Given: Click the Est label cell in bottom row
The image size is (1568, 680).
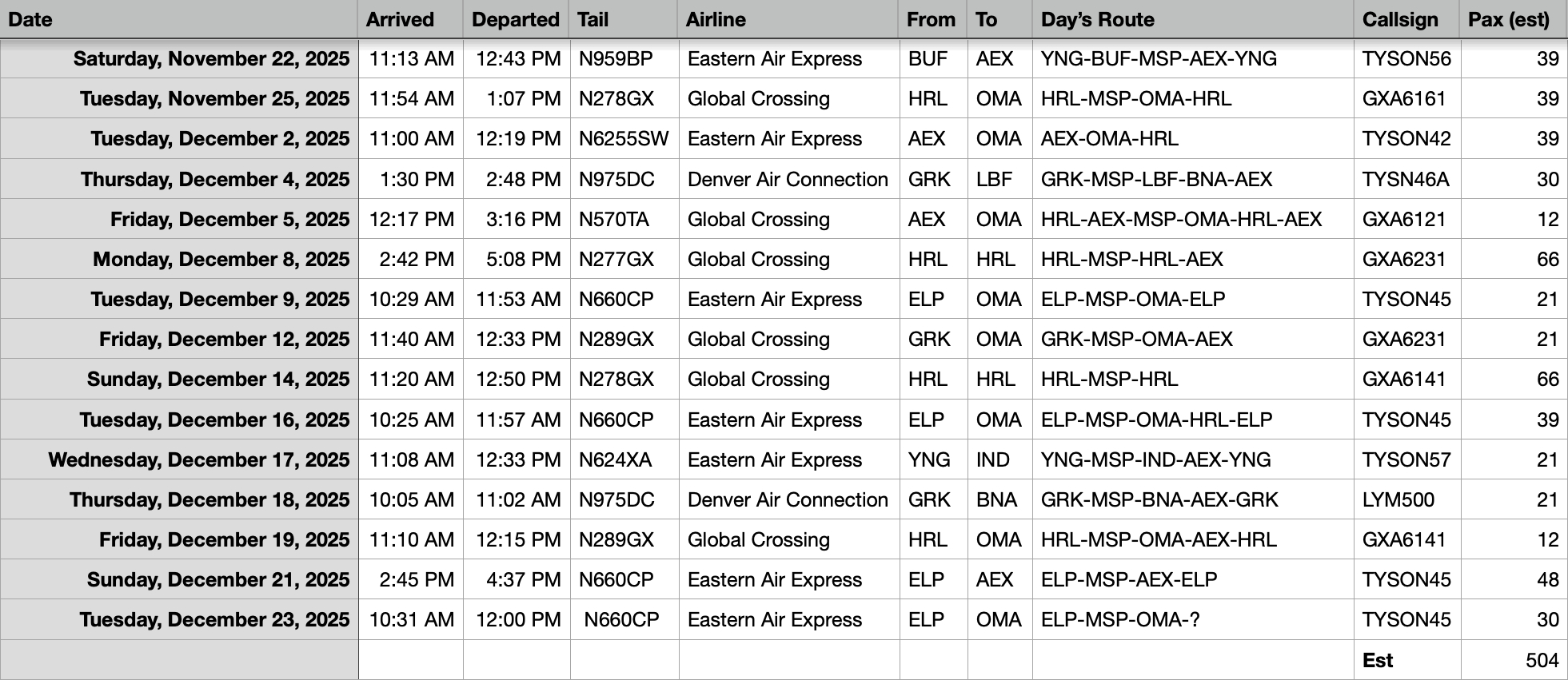Looking at the screenshot, I should (1378, 661).
